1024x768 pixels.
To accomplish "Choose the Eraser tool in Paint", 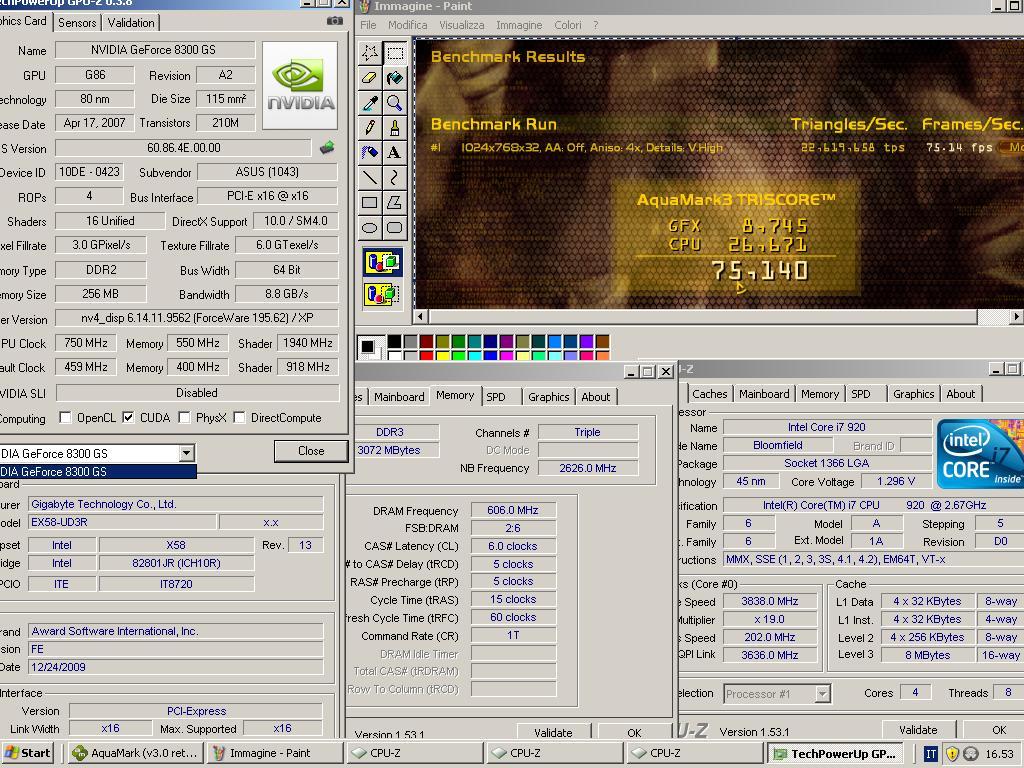I will [x=370, y=78].
